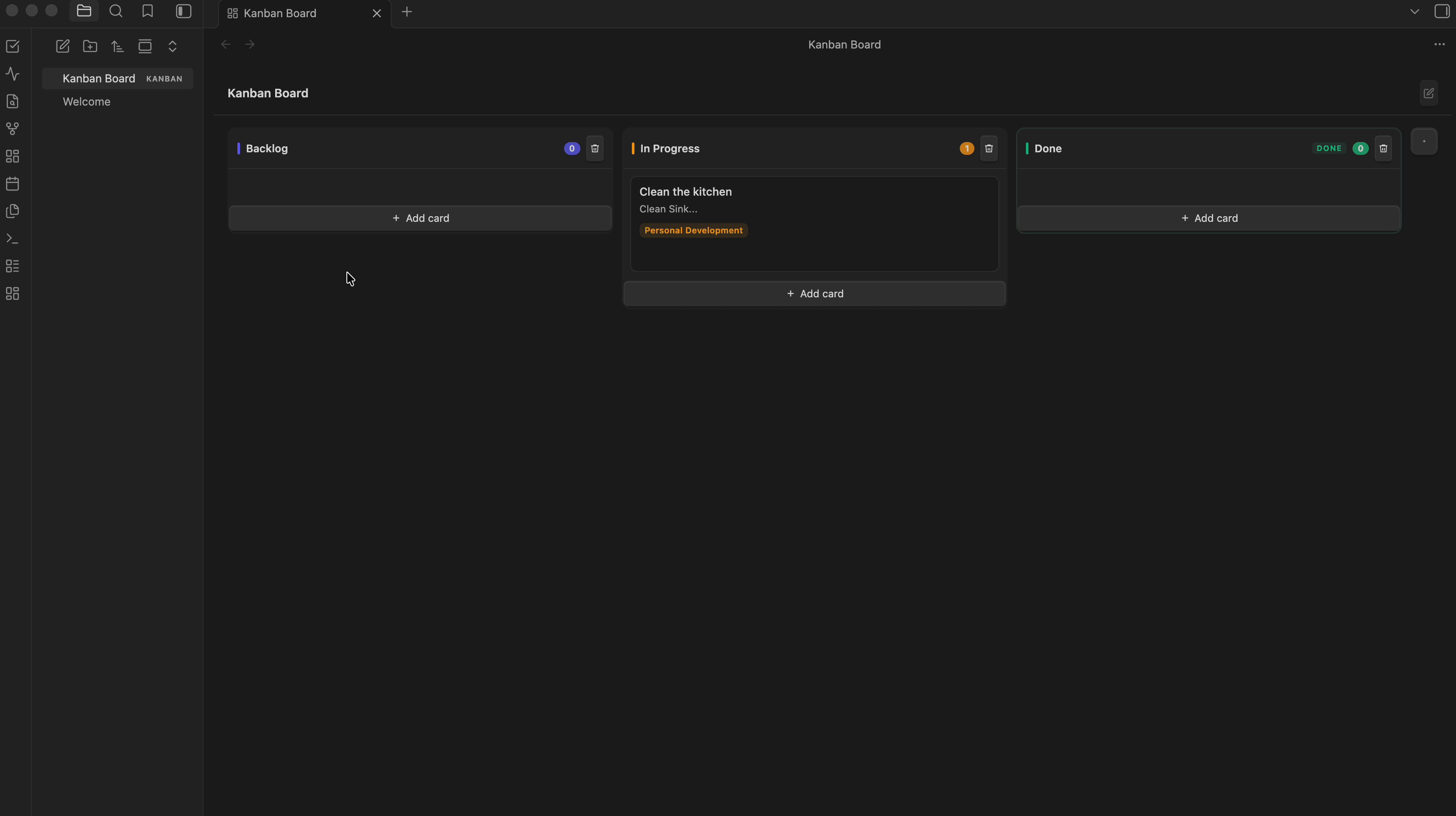
Task: Open the tasks checkbox ribbon icon
Action: point(12,46)
